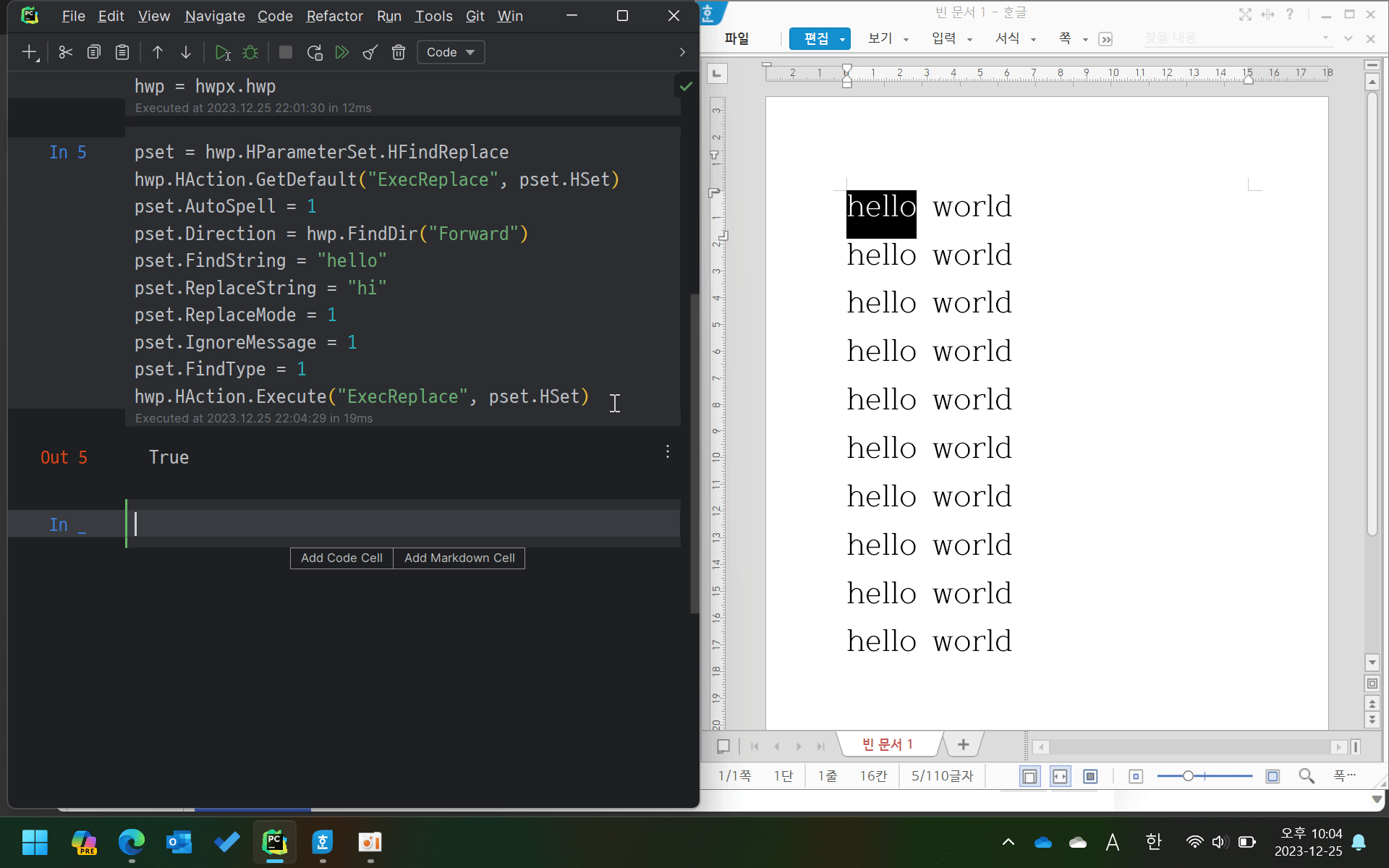Image resolution: width=1389 pixels, height=868 pixels.
Task: Open Hangul help question mark
Action: [1289, 14]
